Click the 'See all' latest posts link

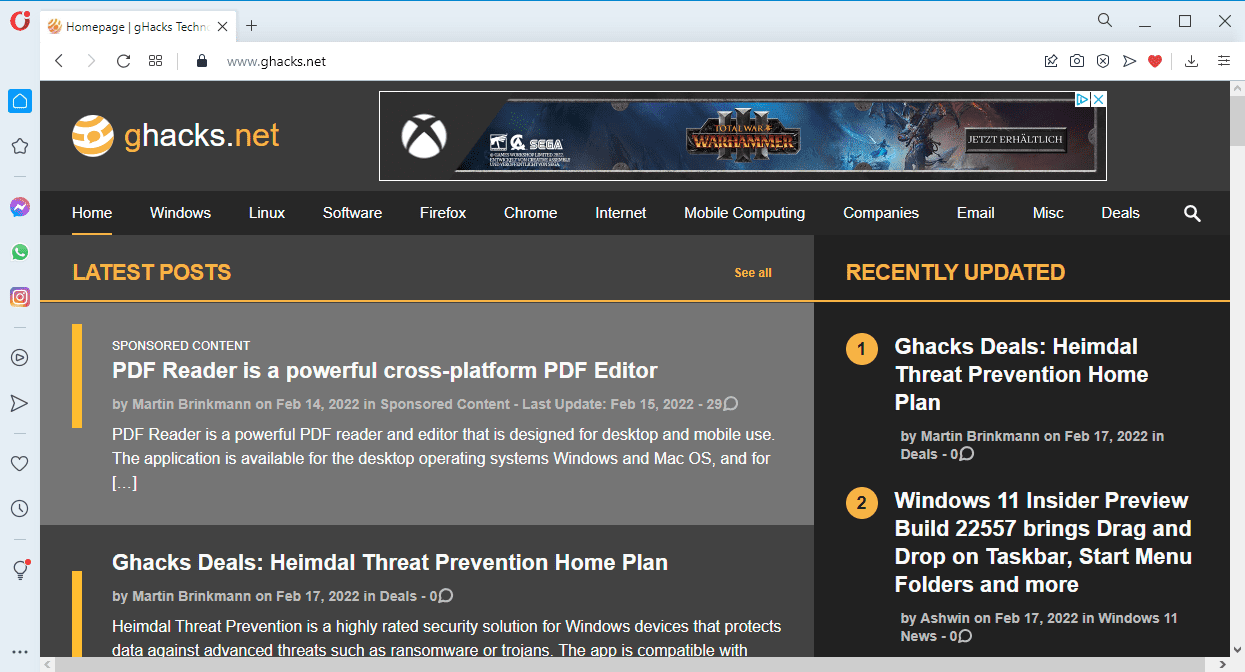coord(752,273)
